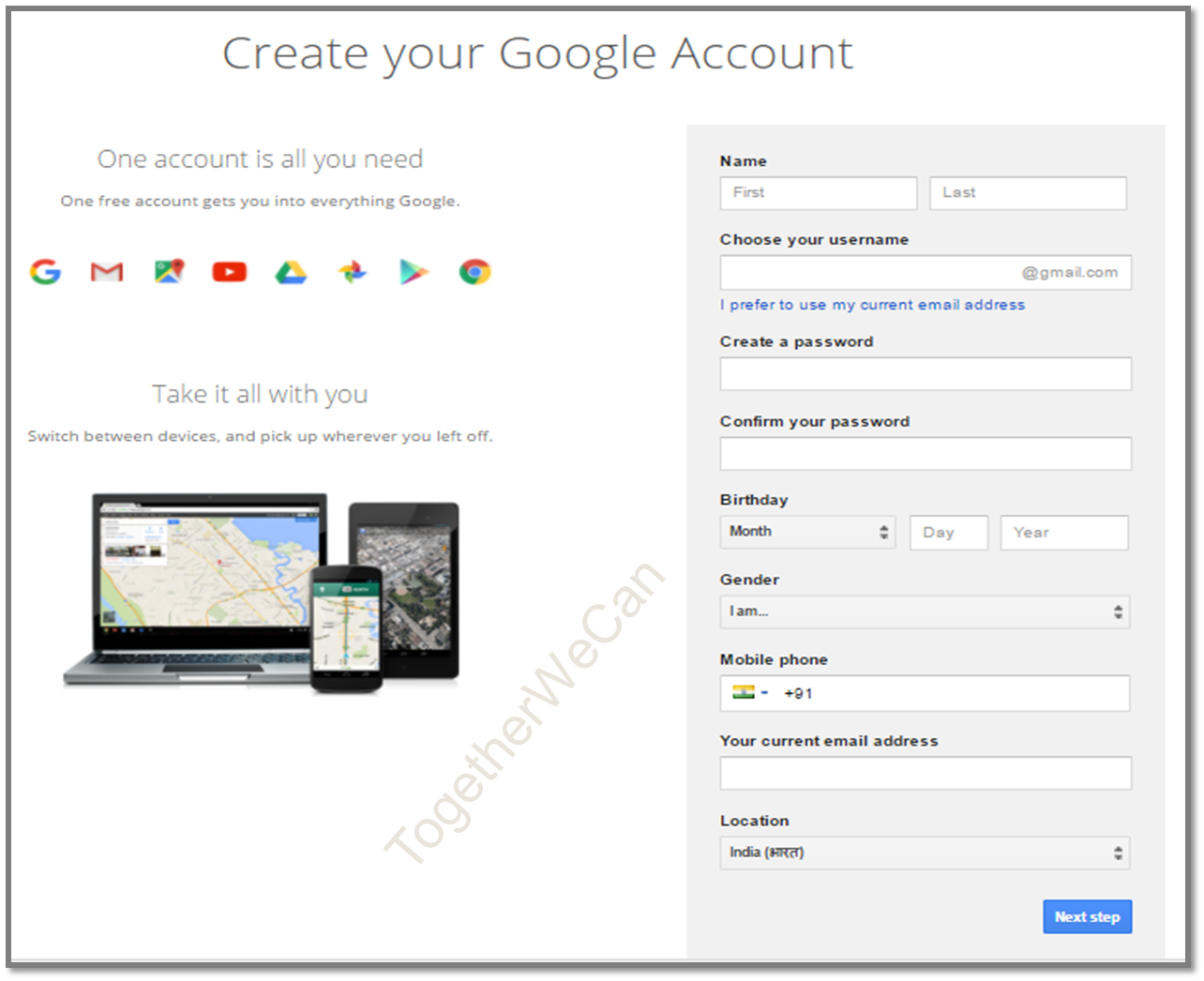Click the current email address field
1204x981 pixels.
point(926,773)
